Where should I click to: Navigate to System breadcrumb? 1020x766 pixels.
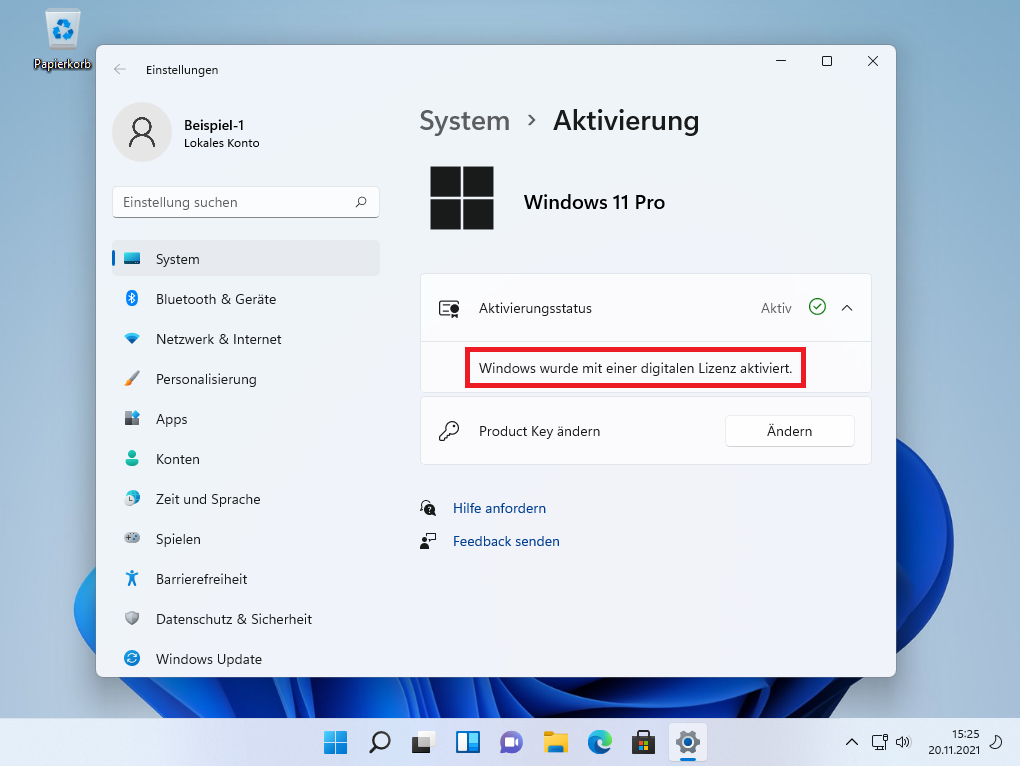tap(464, 121)
